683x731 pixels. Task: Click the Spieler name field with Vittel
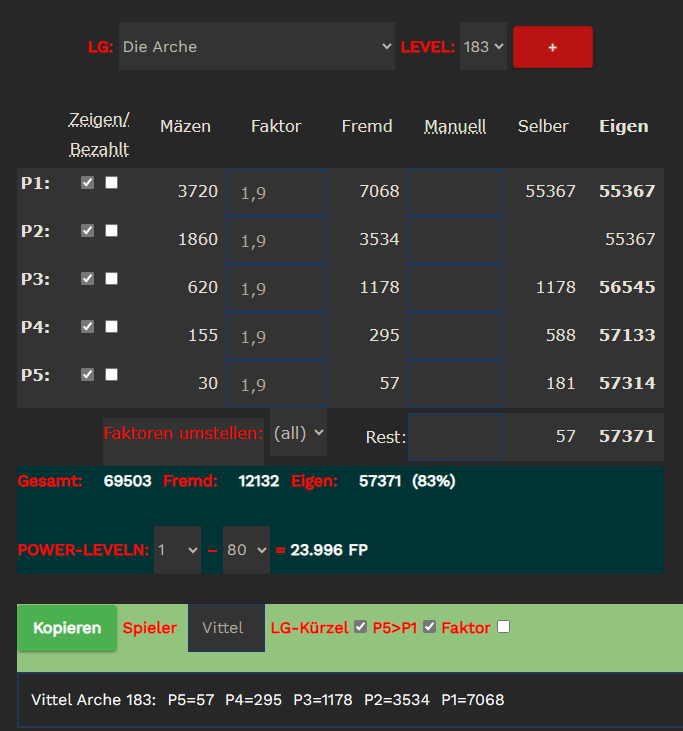tap(226, 628)
